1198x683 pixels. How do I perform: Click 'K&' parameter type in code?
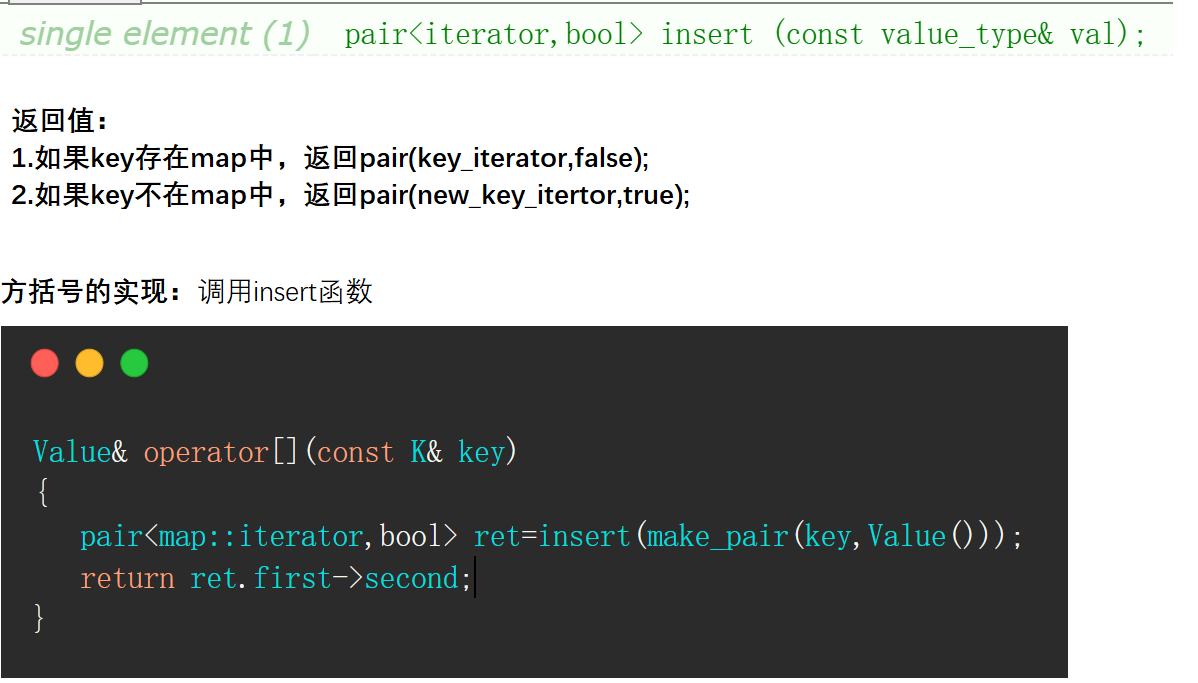426,452
